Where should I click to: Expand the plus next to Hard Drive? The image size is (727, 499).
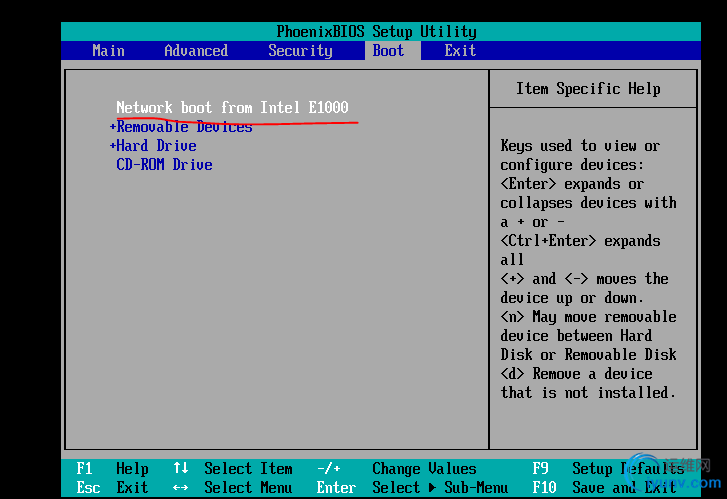[113, 146]
